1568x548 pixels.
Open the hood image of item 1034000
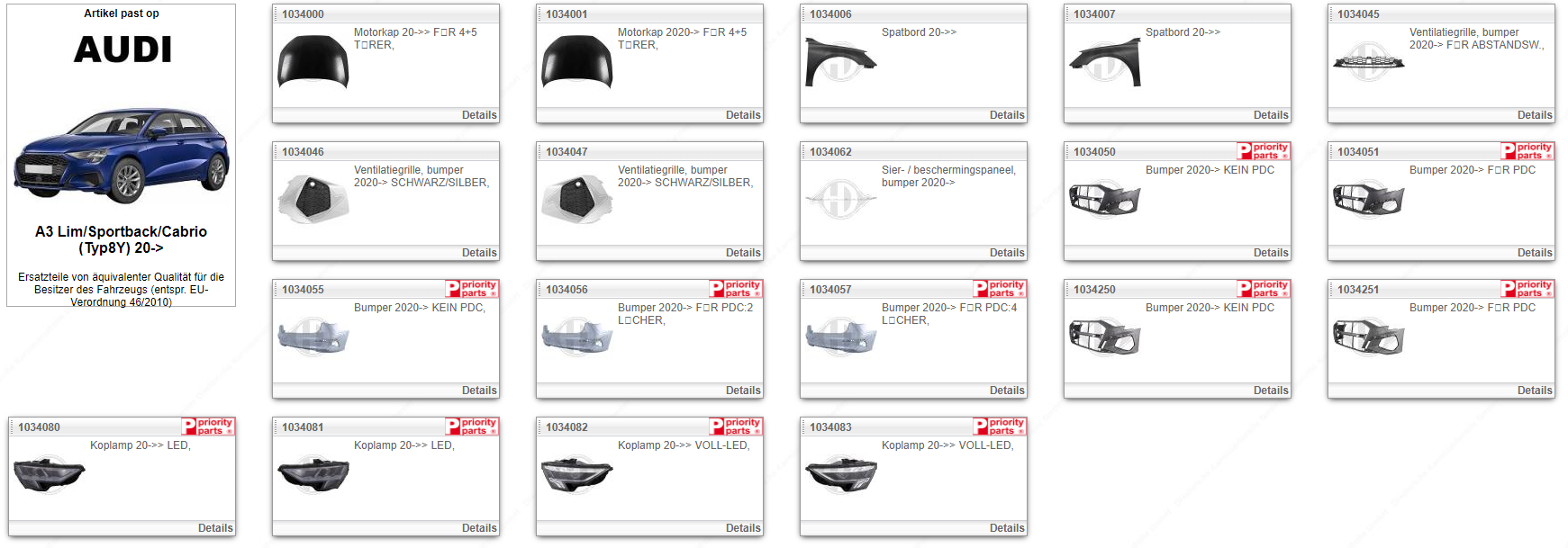(x=313, y=61)
